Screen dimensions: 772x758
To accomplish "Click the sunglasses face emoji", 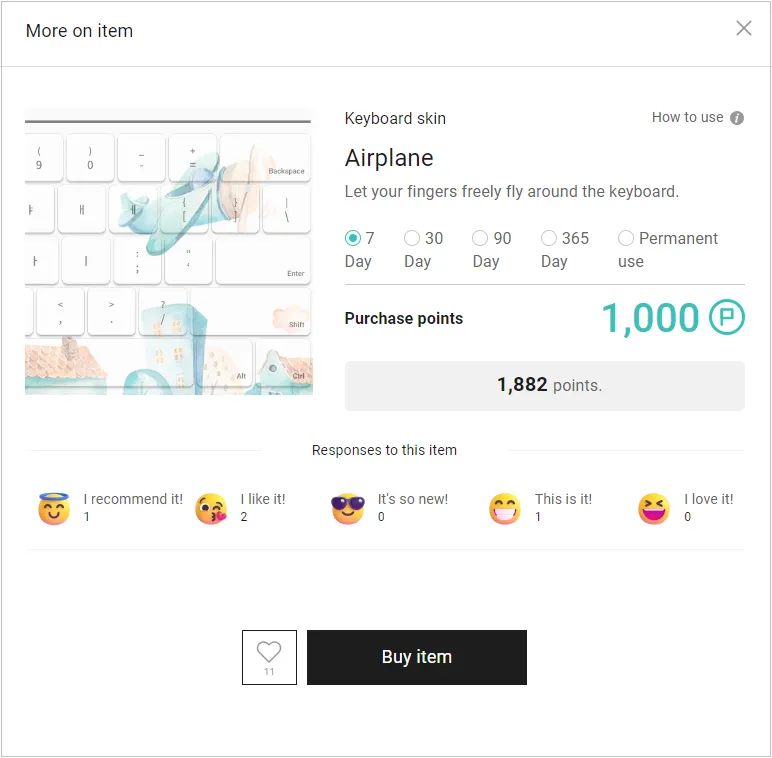I will click(x=348, y=508).
